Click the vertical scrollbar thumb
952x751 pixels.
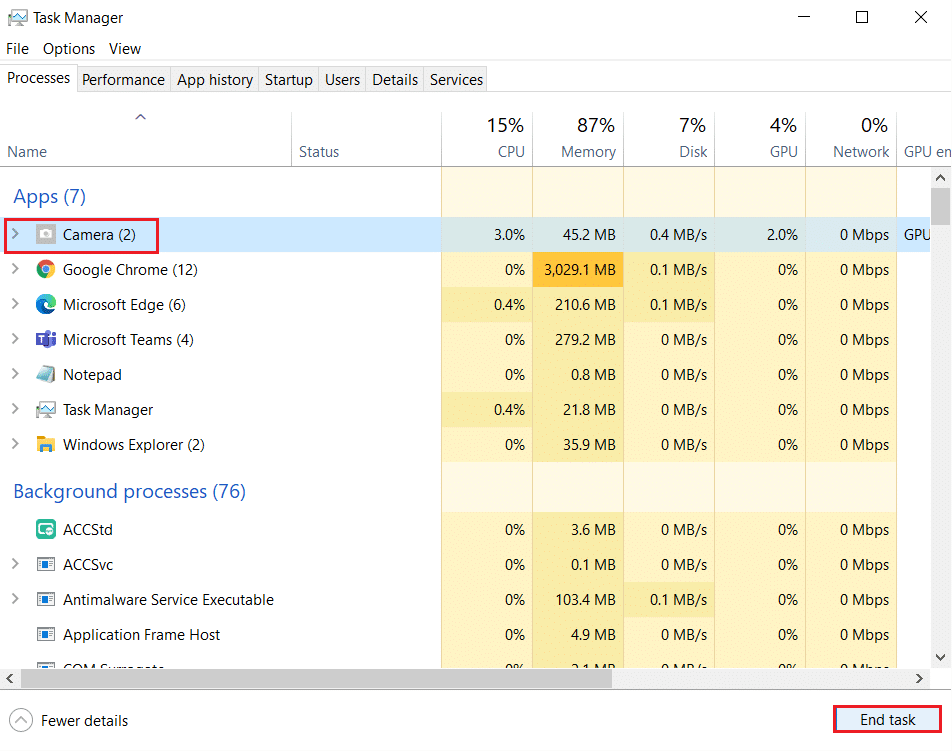click(x=940, y=206)
